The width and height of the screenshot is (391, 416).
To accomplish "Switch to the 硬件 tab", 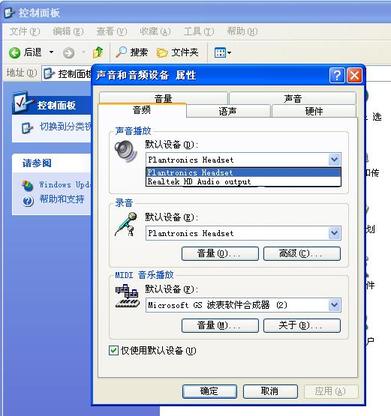I will tap(314, 111).
